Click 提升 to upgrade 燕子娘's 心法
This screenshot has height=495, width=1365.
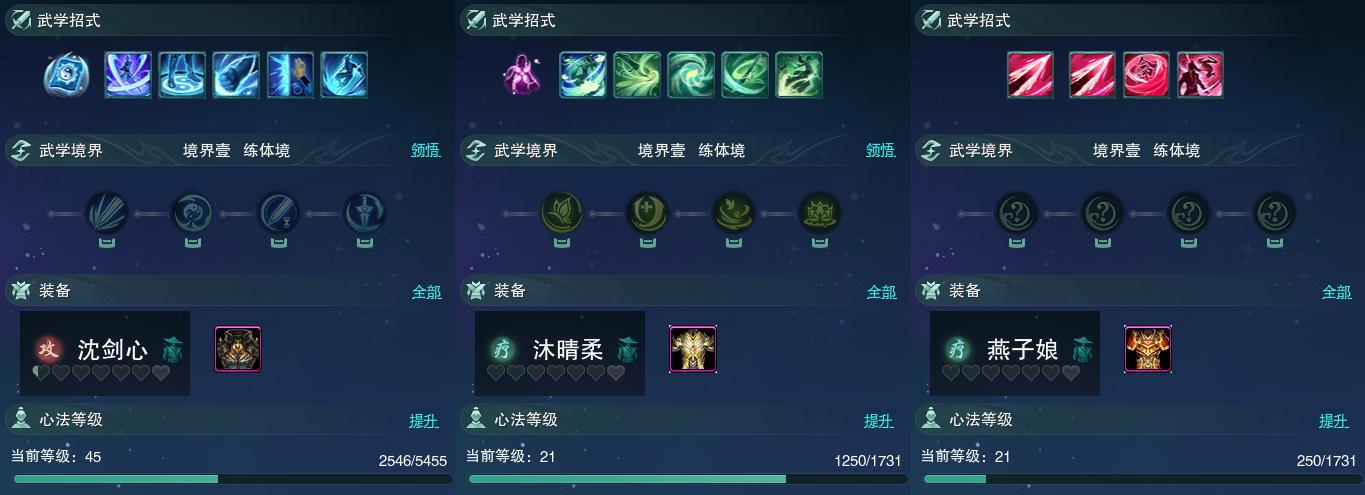coord(1334,421)
